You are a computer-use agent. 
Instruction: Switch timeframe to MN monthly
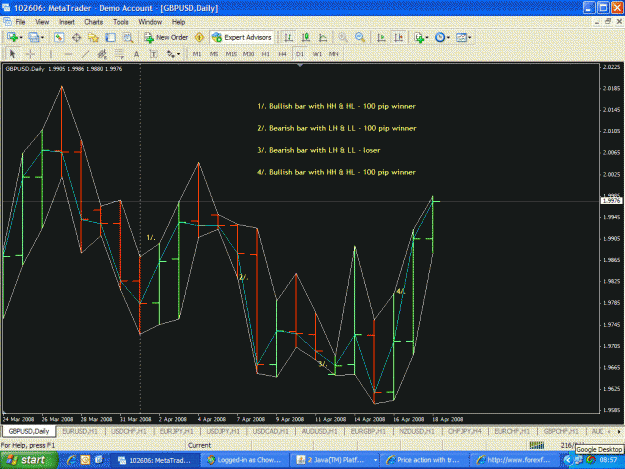[x=334, y=54]
